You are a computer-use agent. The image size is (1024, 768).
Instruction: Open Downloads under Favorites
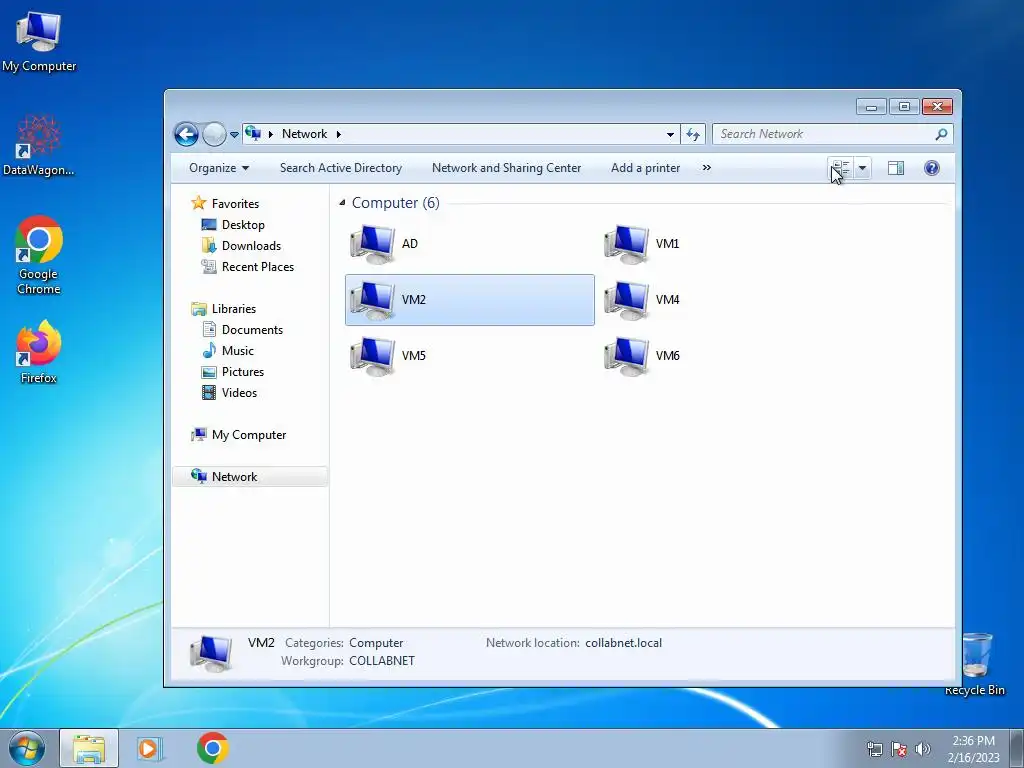click(251, 246)
